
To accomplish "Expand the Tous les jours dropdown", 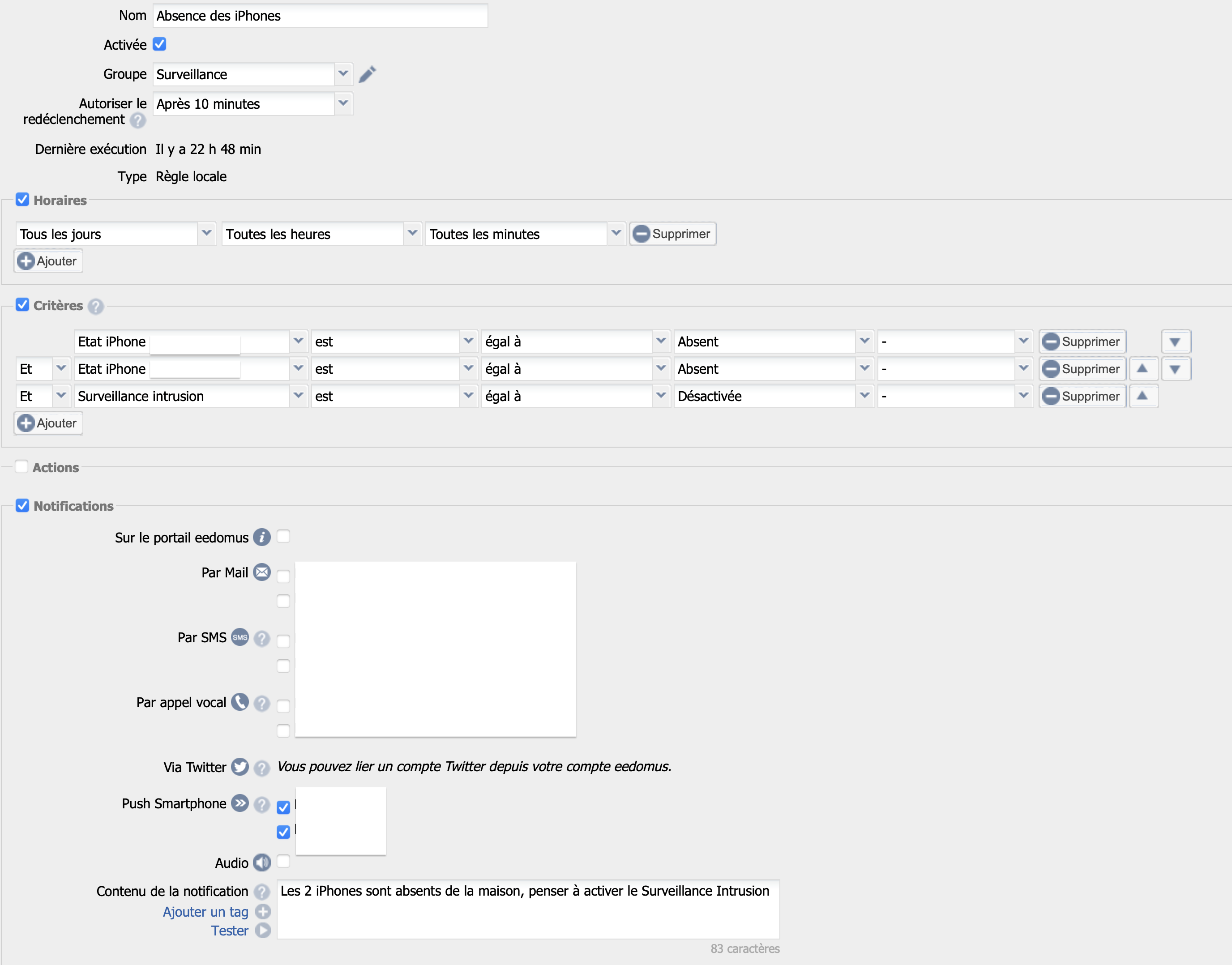I will pyautogui.click(x=206, y=233).
